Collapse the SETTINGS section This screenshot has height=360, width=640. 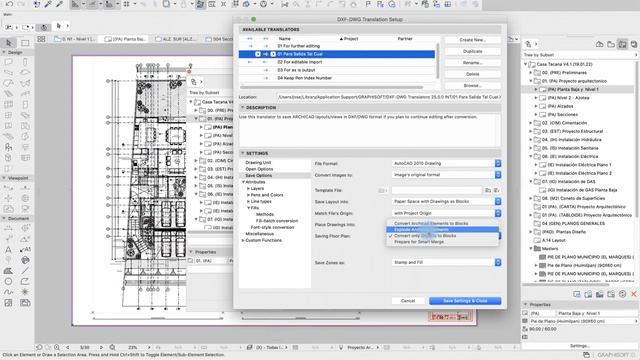point(242,153)
